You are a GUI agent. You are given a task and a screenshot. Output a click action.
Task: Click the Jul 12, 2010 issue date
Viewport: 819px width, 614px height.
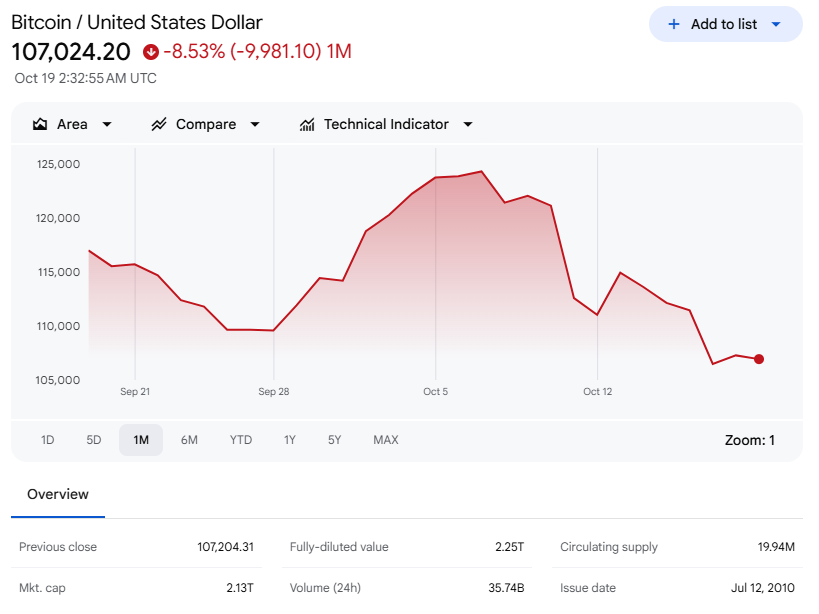point(763,588)
